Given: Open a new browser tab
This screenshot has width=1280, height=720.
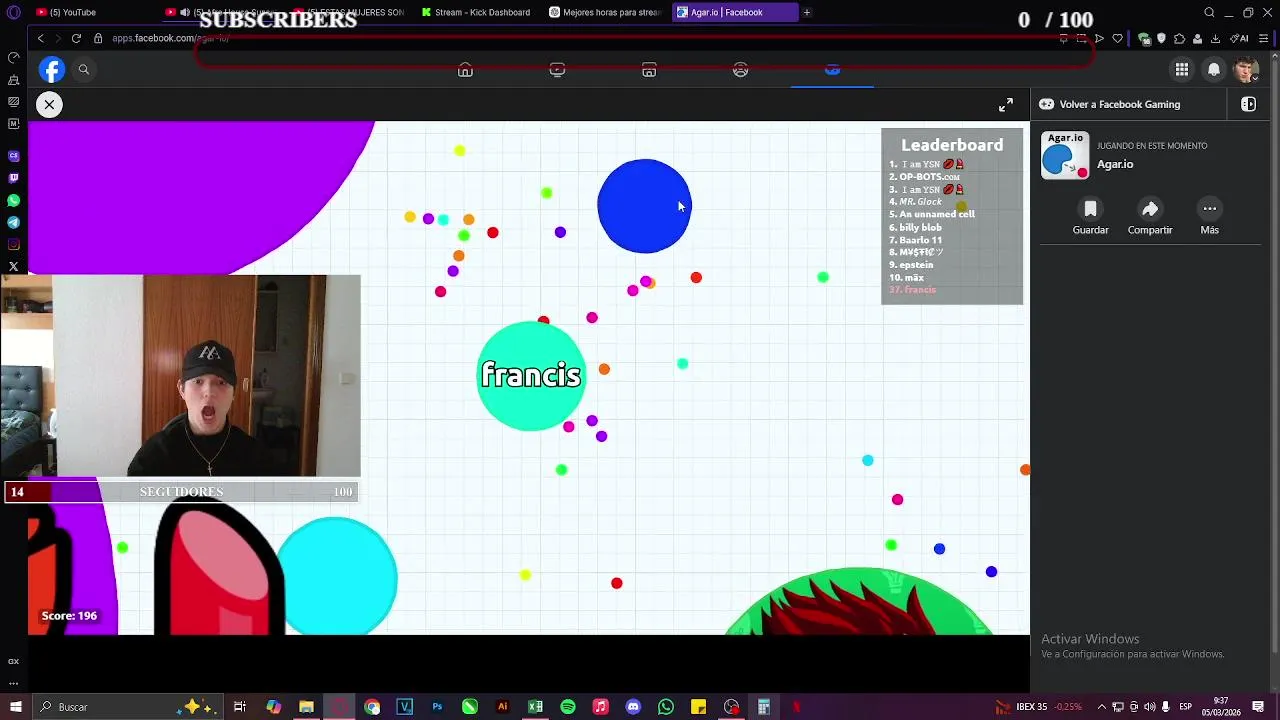Looking at the screenshot, I should (807, 12).
